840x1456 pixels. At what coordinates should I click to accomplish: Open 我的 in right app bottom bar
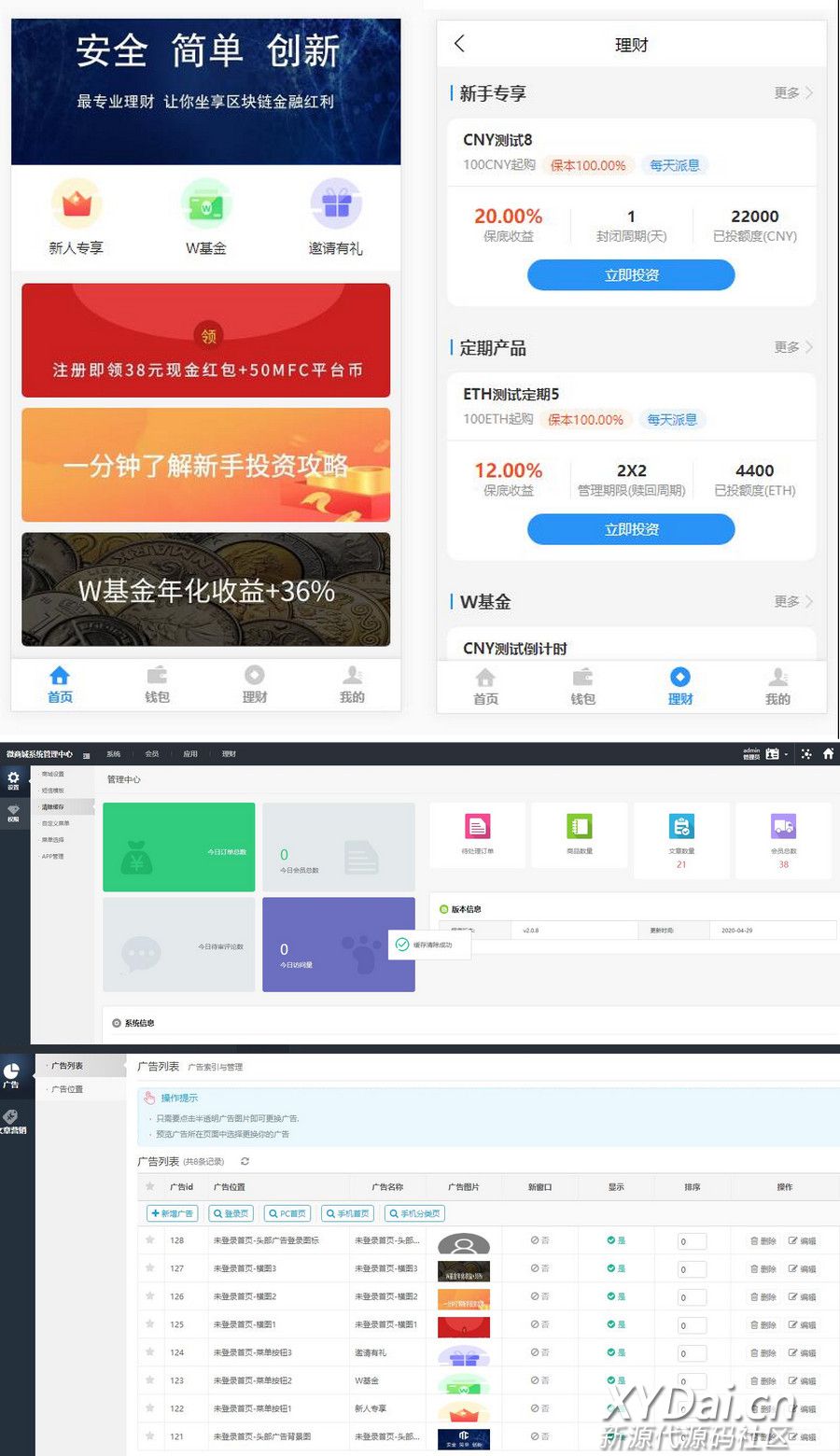click(777, 687)
